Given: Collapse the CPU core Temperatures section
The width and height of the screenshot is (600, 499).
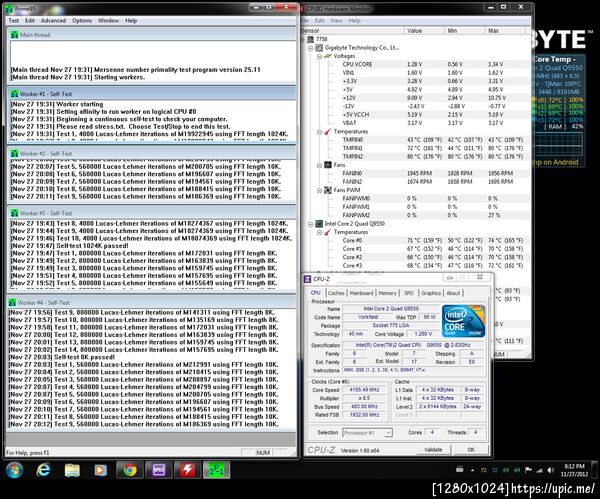Looking at the screenshot, I should (x=319, y=232).
